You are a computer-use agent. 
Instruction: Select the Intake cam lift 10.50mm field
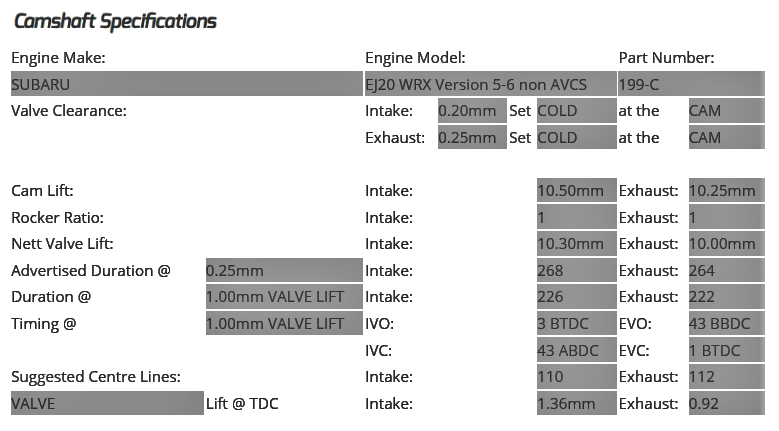576,190
